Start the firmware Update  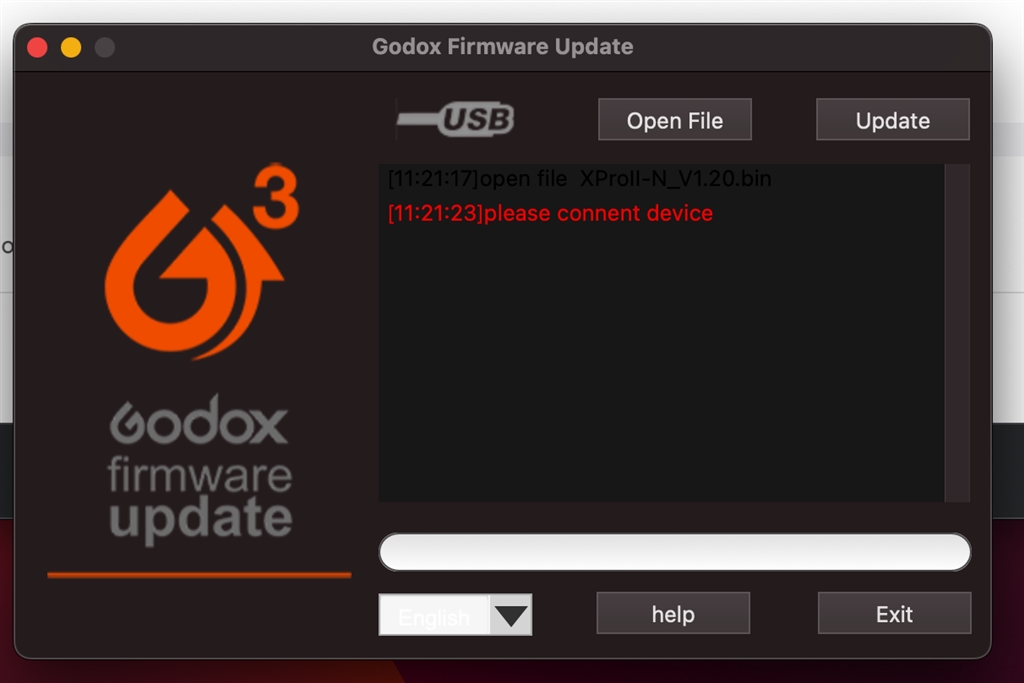[893, 119]
